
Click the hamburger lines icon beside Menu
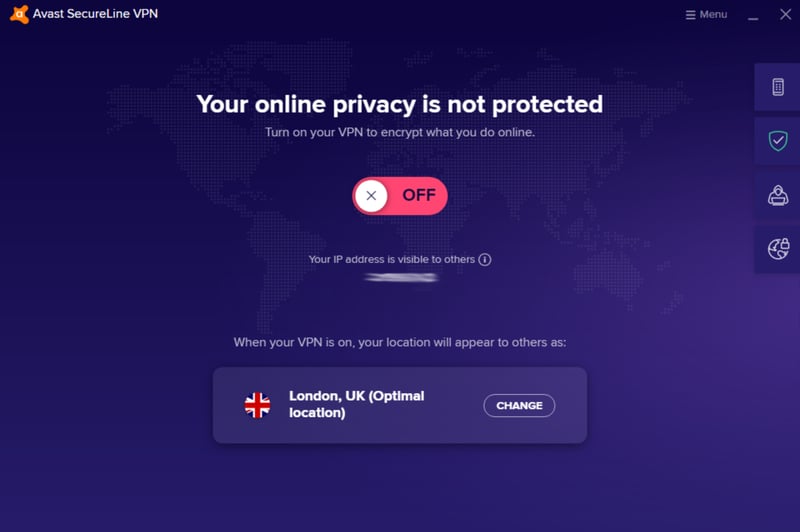(x=690, y=15)
